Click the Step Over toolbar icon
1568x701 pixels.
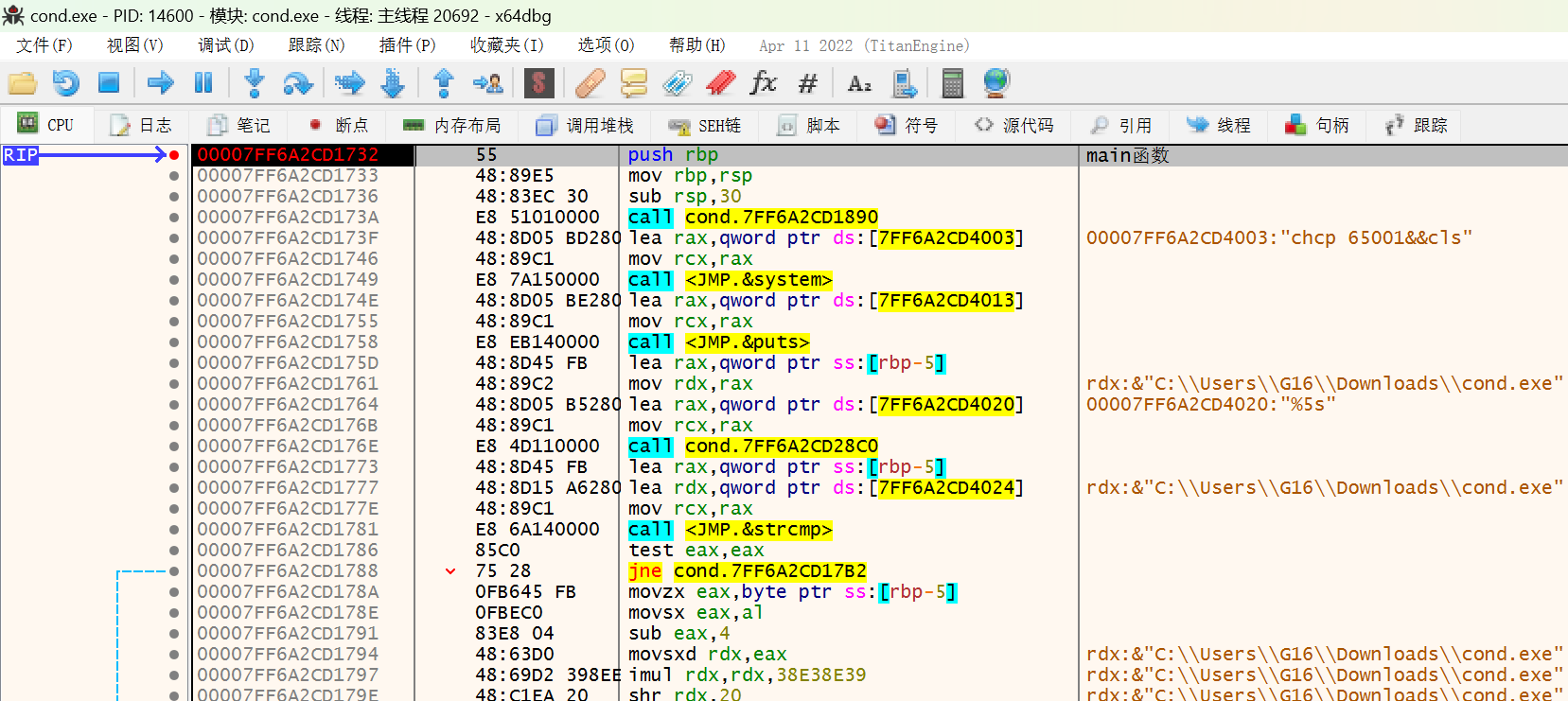coord(298,83)
